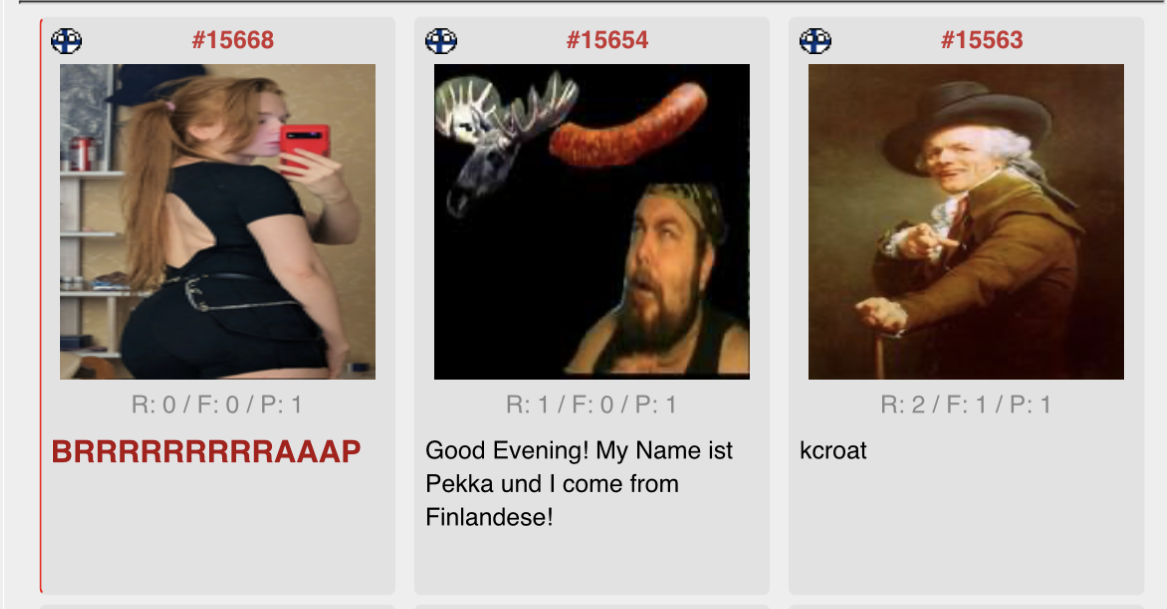Click the black hat in the painting
This screenshot has height=609, width=1167.
(966, 123)
